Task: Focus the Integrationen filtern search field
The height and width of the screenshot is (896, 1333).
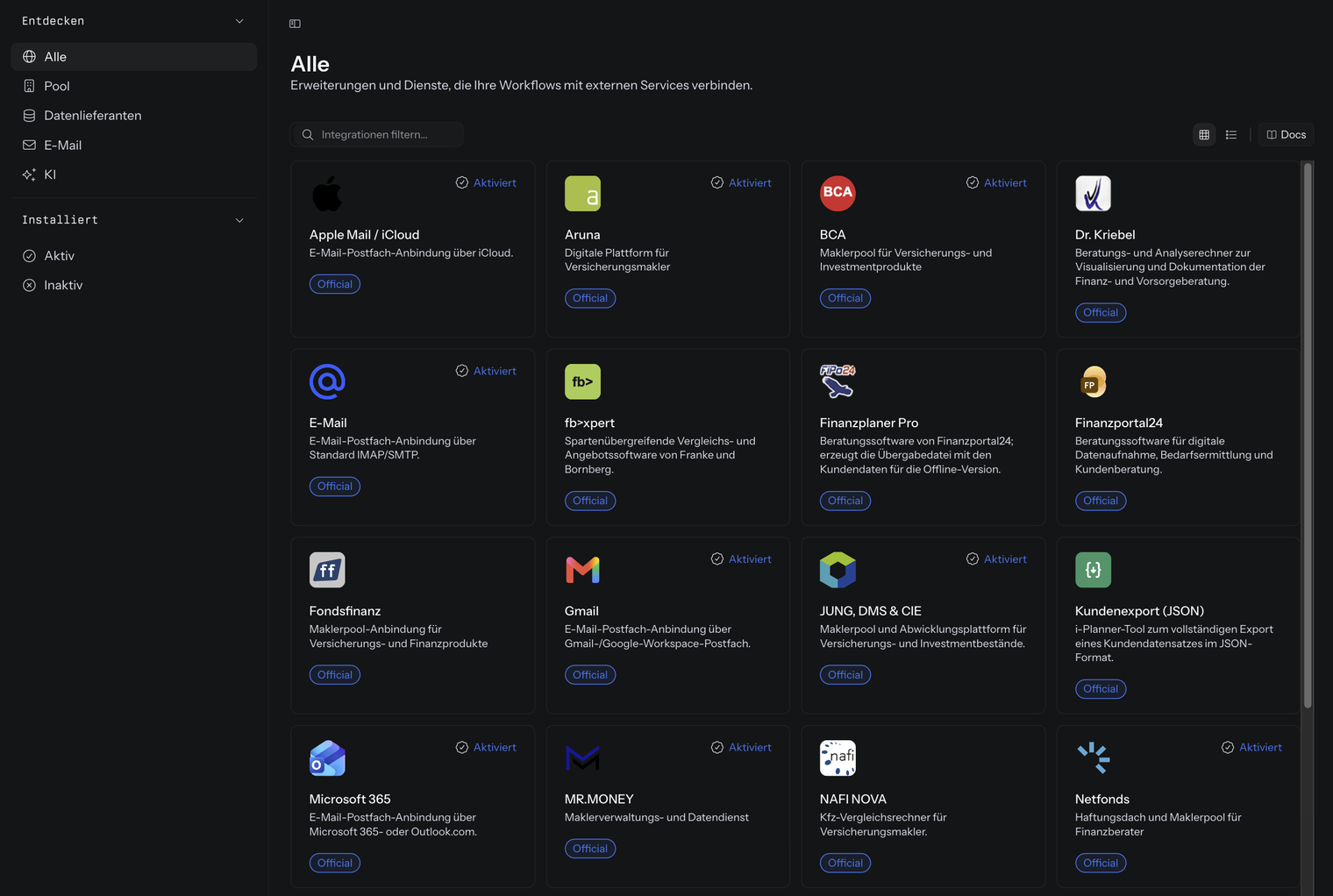Action: pyautogui.click(x=376, y=135)
